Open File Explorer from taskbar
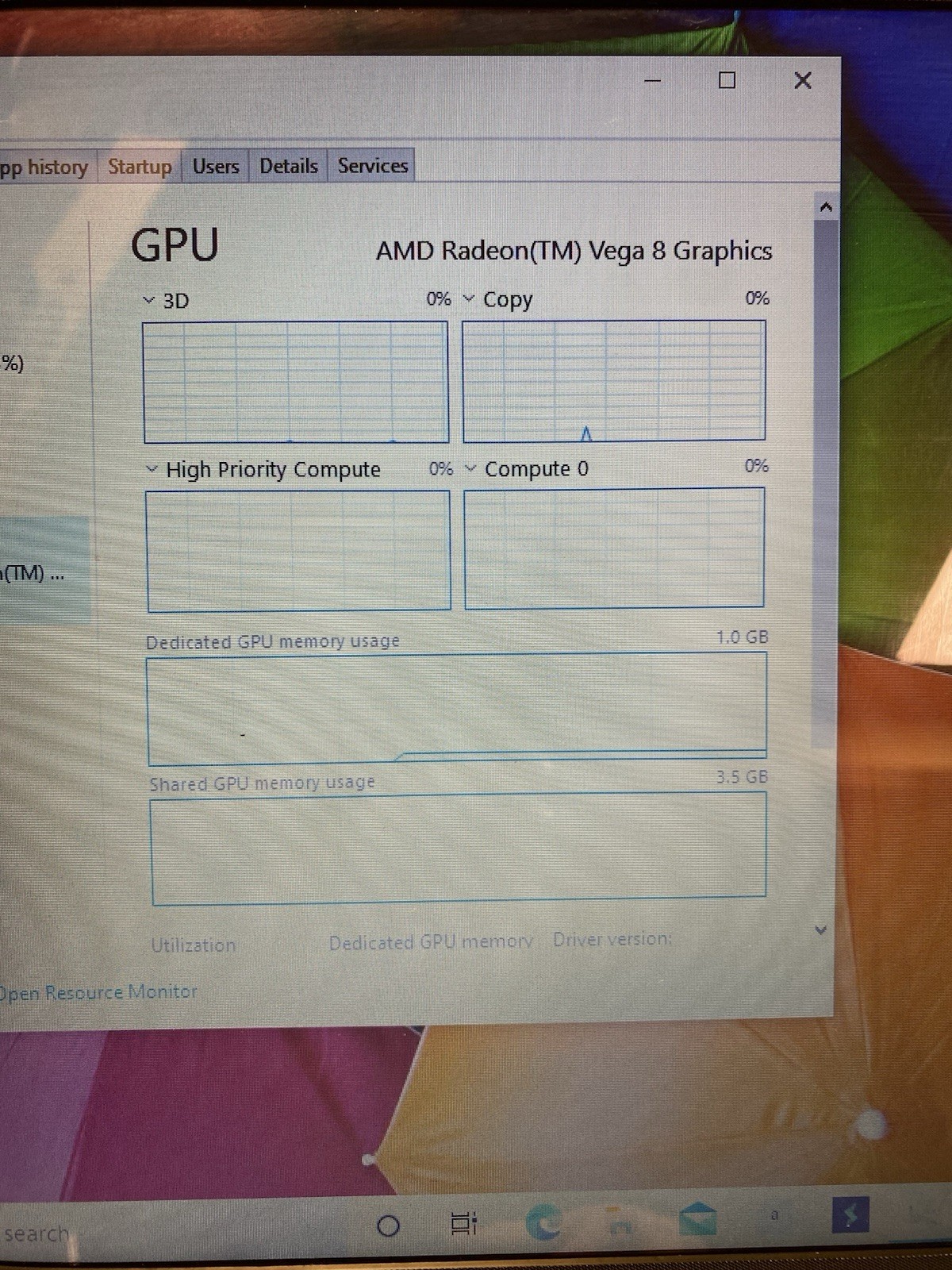Image resolution: width=952 pixels, height=1270 pixels. pyautogui.click(x=620, y=1221)
